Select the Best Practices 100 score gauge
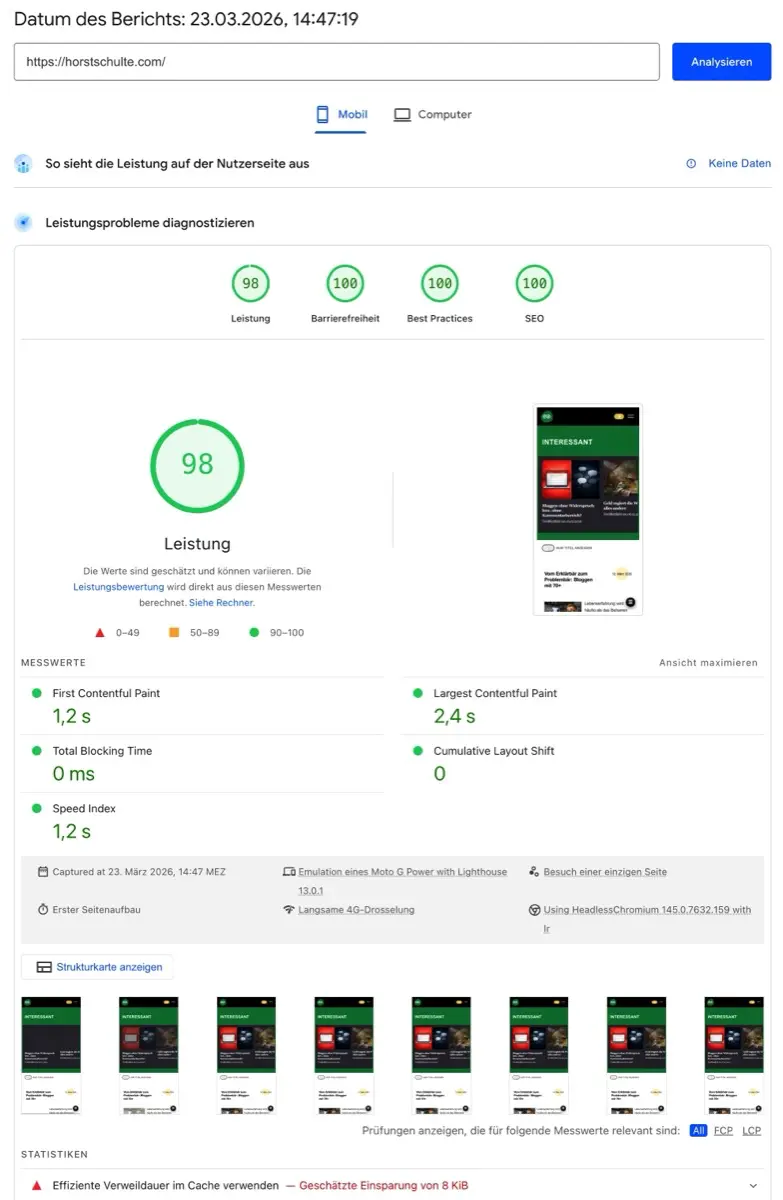 pos(440,284)
